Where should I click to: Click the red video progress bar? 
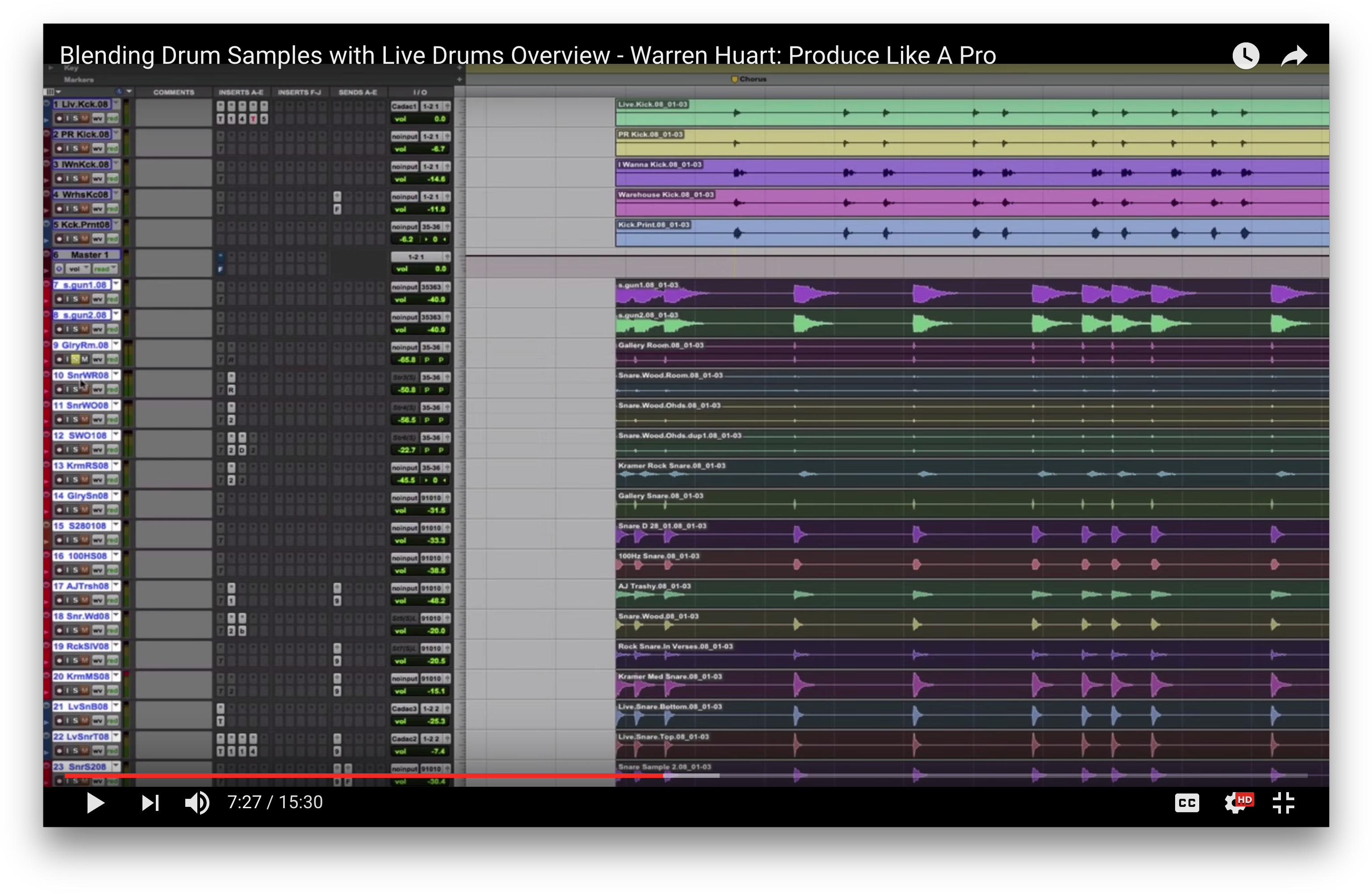click(363, 776)
